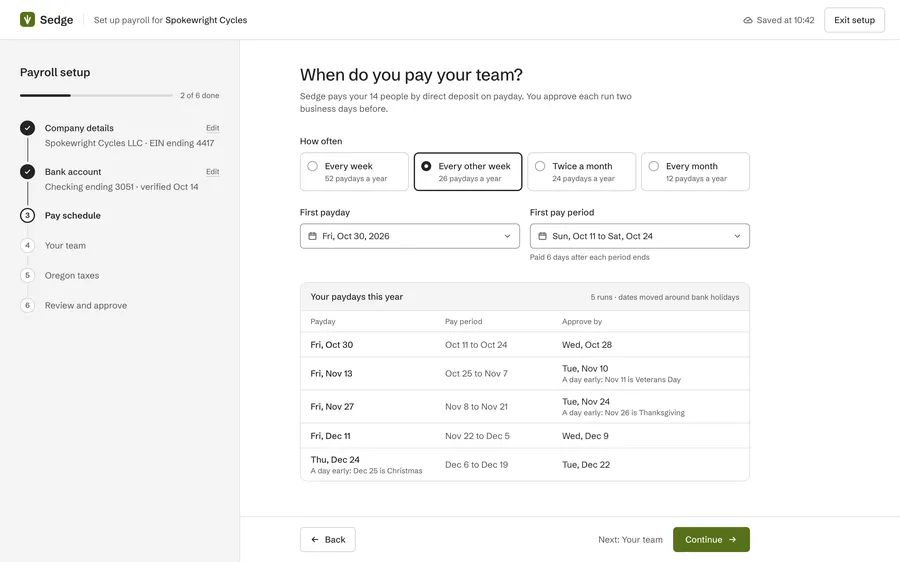The width and height of the screenshot is (900, 562).
Task: Click the Back button
Action: pos(328,540)
